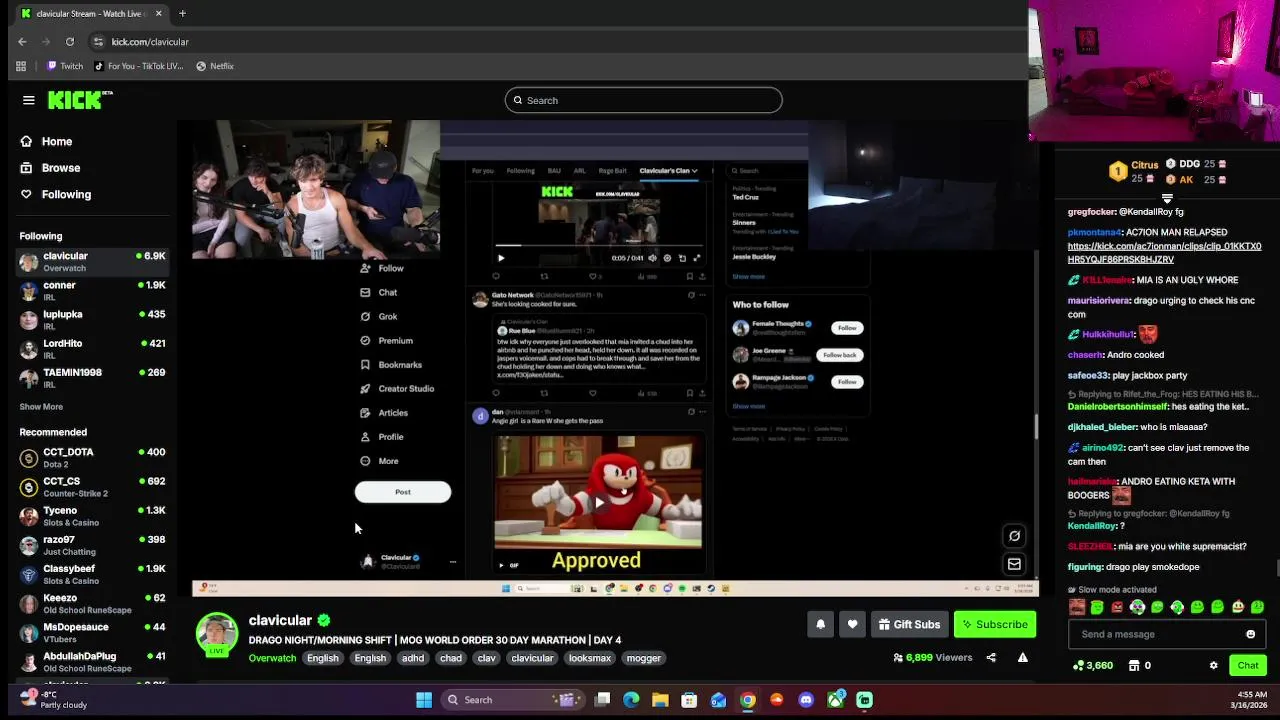Click the clavicular streamer avatar
This screenshot has width=1280, height=720.
(x=217, y=635)
